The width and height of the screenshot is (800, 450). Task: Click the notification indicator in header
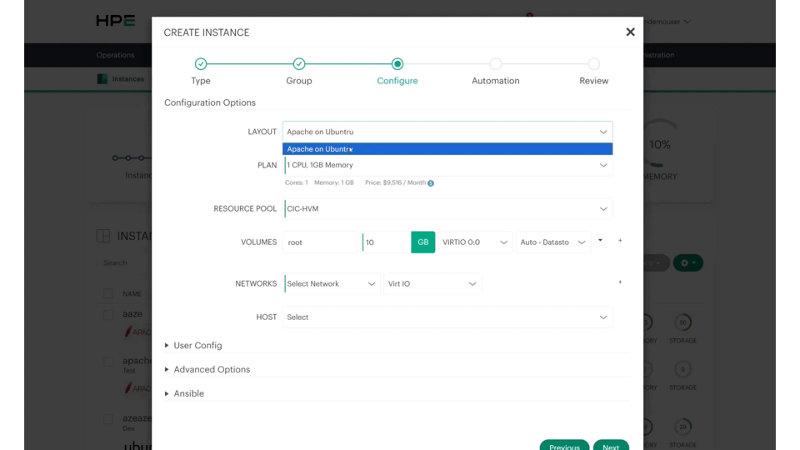click(x=530, y=15)
